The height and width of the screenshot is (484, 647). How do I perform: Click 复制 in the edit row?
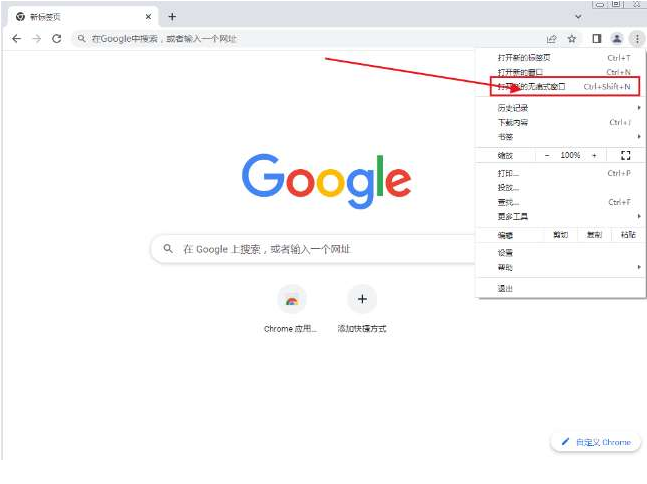click(x=594, y=235)
